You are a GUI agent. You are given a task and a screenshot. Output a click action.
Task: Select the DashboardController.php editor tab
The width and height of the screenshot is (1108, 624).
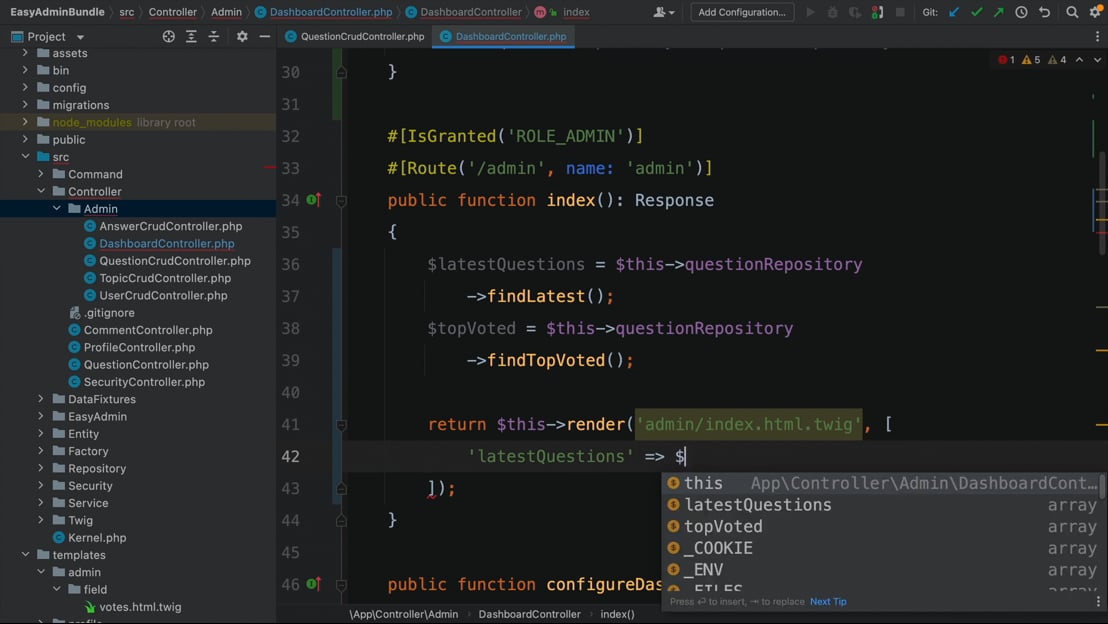pyautogui.click(x=510, y=36)
